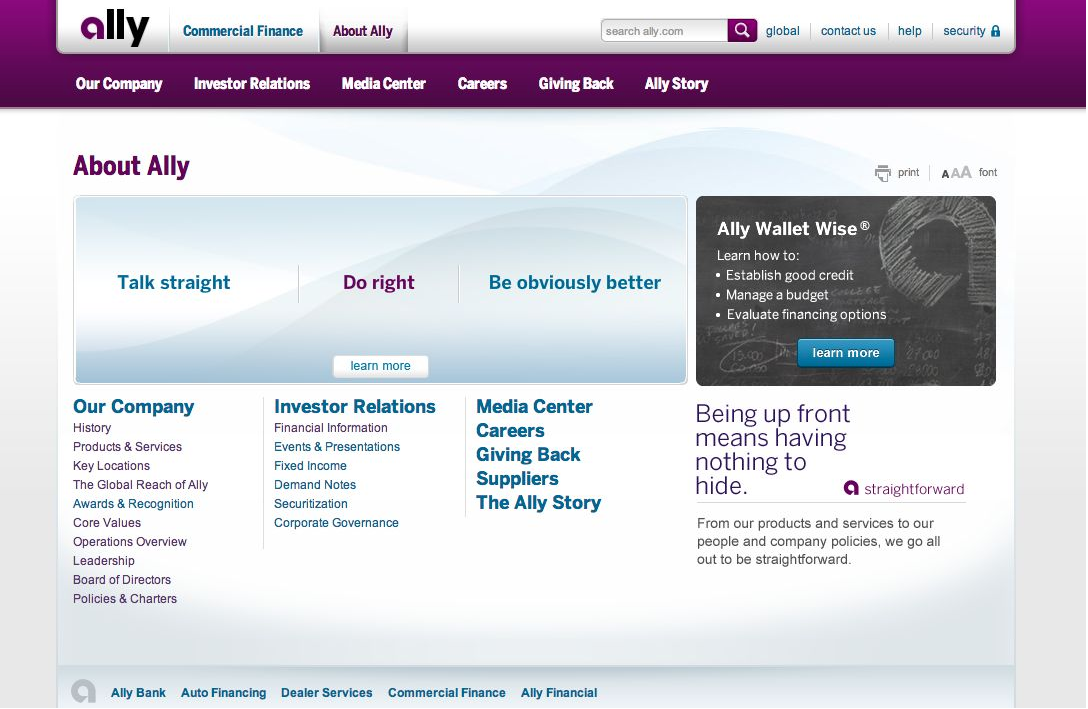This screenshot has width=1088, height=709.
Task: Open the History link
Action: 92,428
